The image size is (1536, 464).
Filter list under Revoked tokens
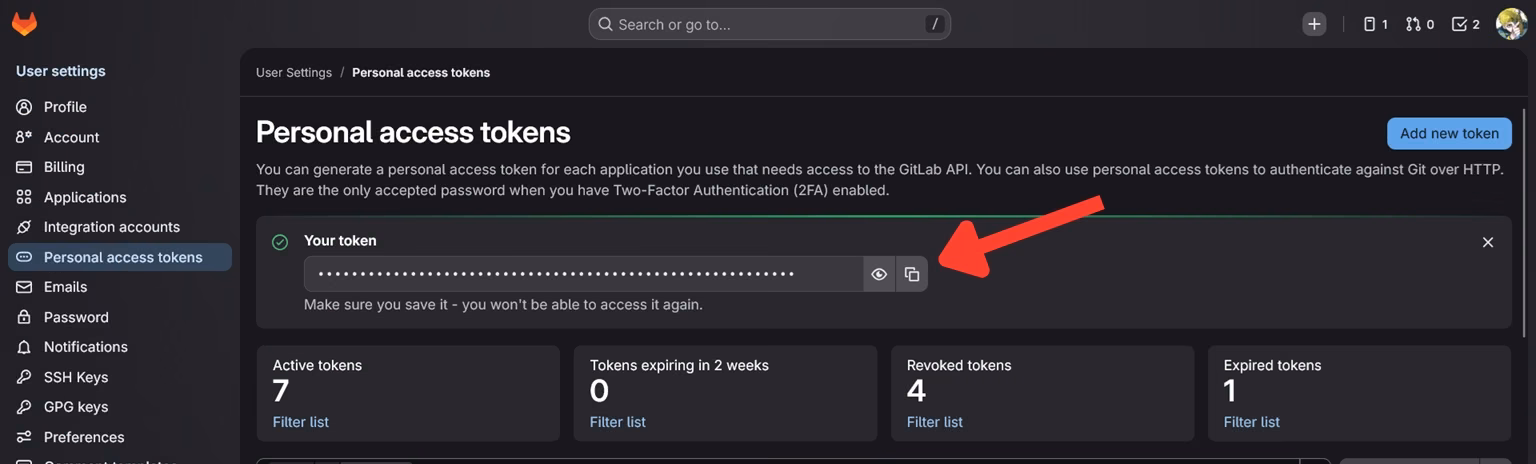935,422
